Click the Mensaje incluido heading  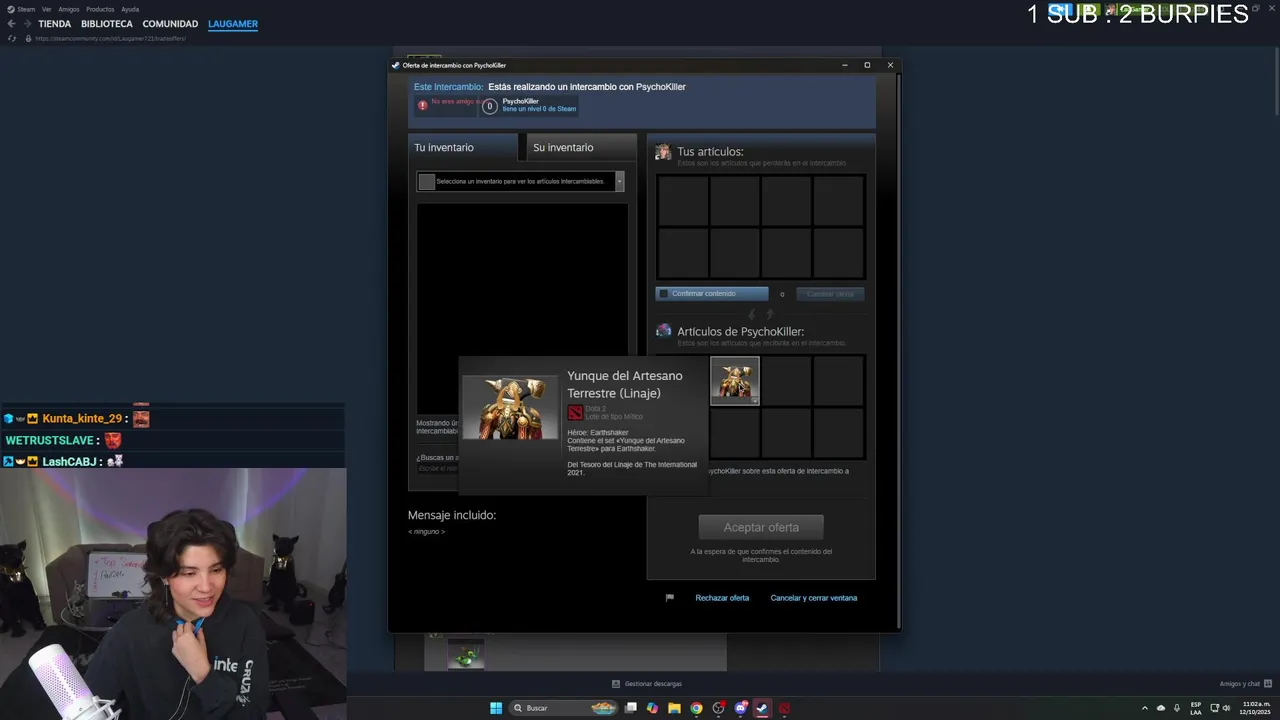coord(452,515)
